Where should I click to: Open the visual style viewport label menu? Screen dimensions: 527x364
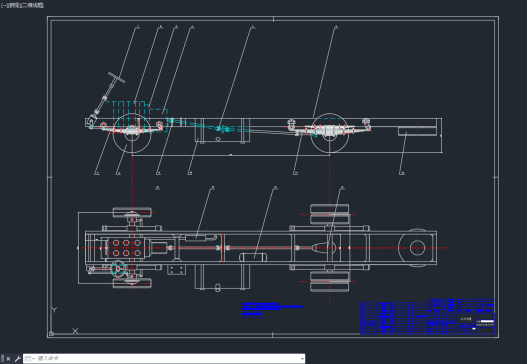pos(33,5)
